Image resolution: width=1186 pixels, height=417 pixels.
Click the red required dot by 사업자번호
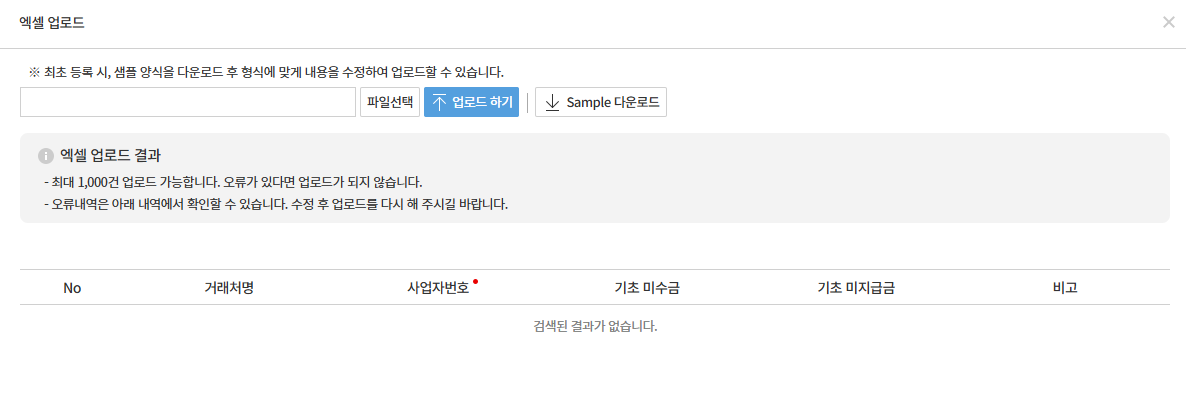[x=476, y=282]
